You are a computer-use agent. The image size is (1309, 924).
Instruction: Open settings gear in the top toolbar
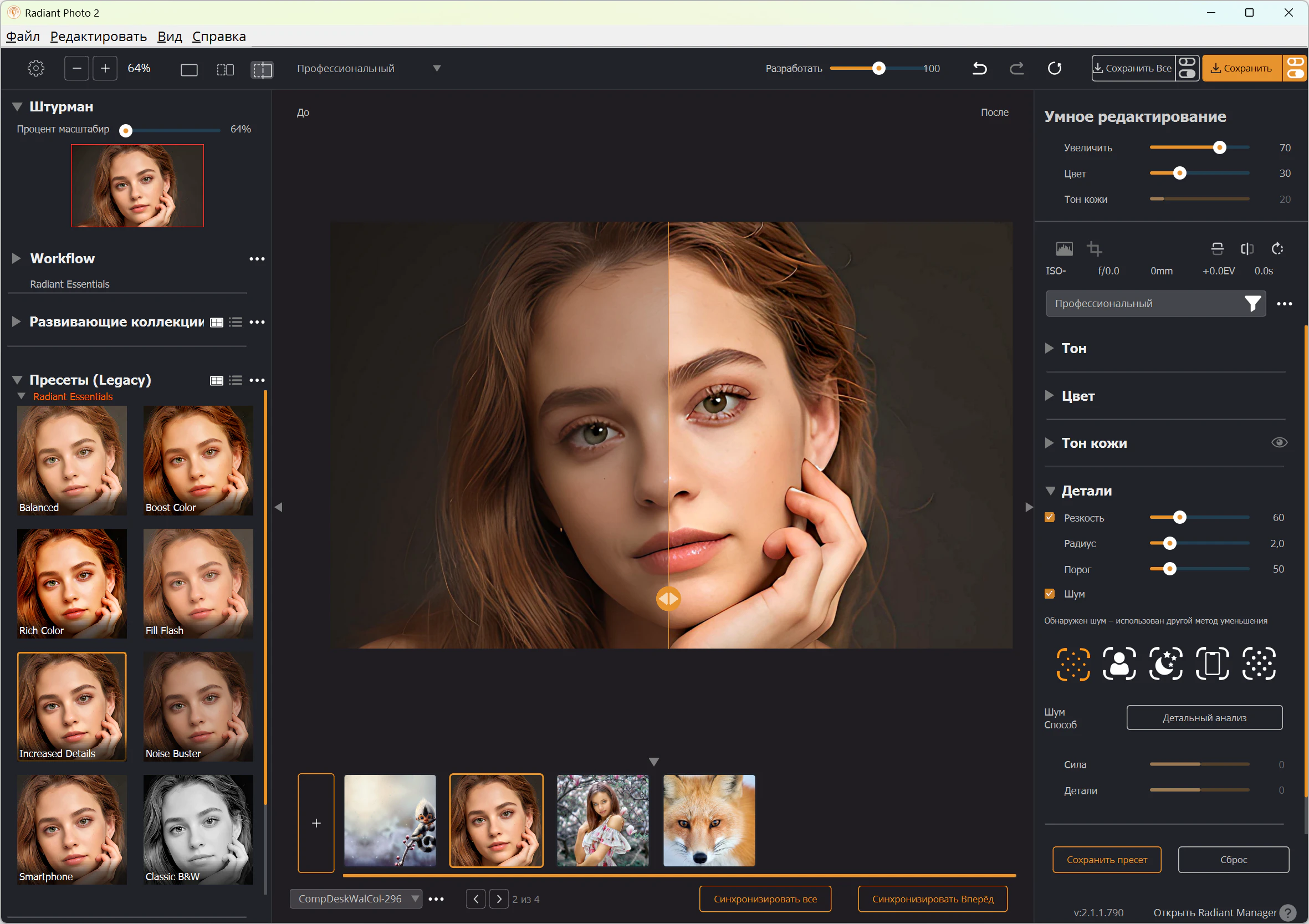(36, 68)
